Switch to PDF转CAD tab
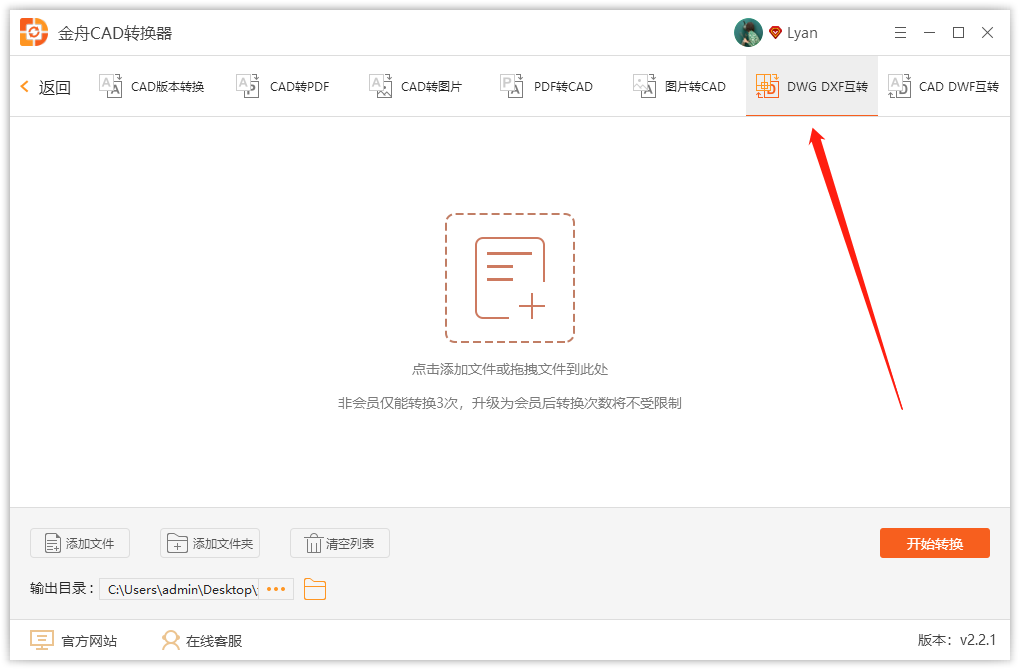The height and width of the screenshot is (670, 1020). (547, 87)
